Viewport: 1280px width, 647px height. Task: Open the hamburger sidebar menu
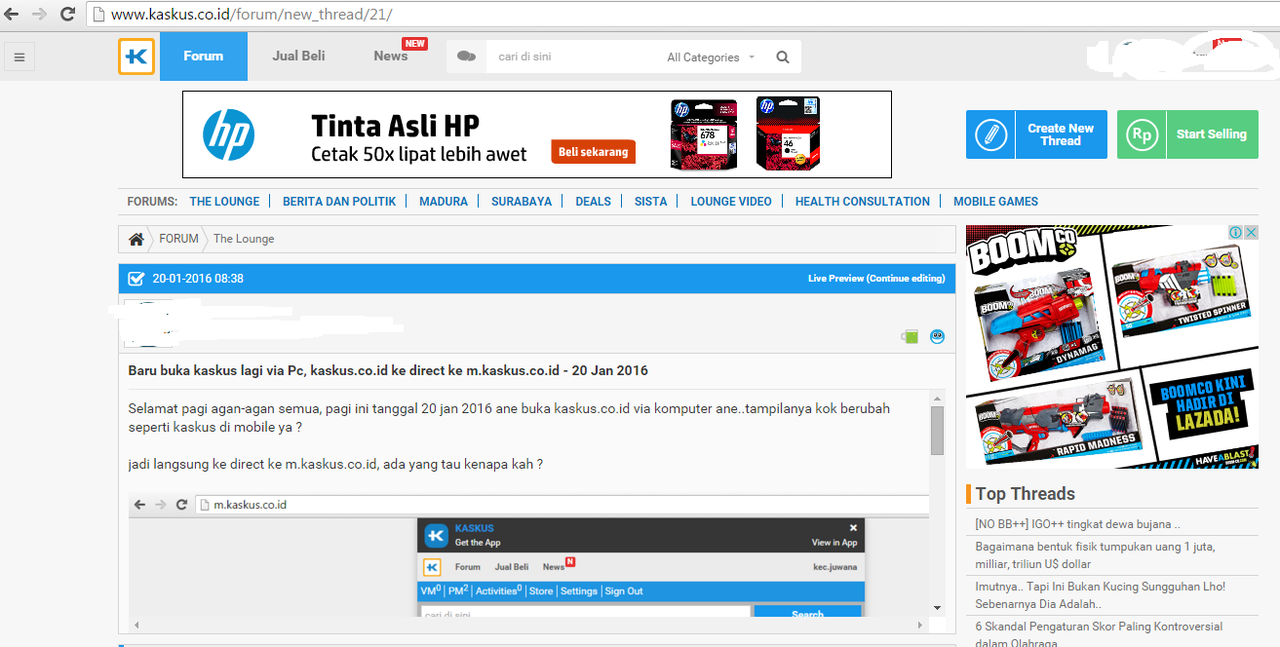[x=19, y=57]
